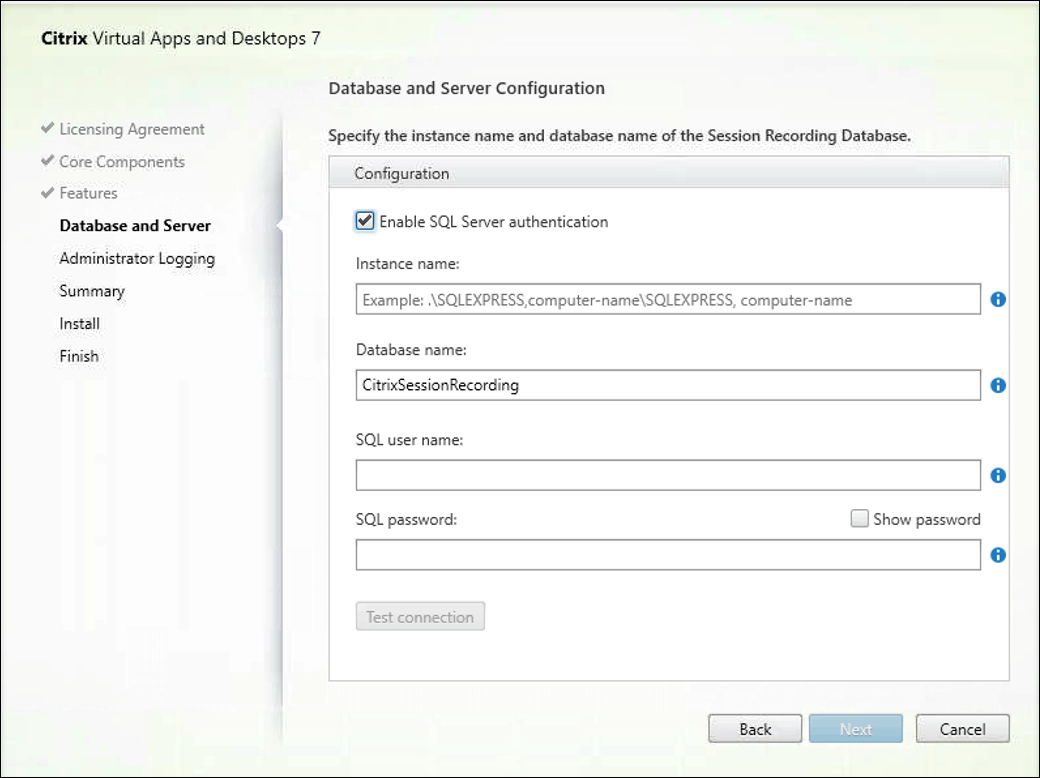1040x778 pixels.
Task: Click the SQL user name input box
Action: coord(668,475)
